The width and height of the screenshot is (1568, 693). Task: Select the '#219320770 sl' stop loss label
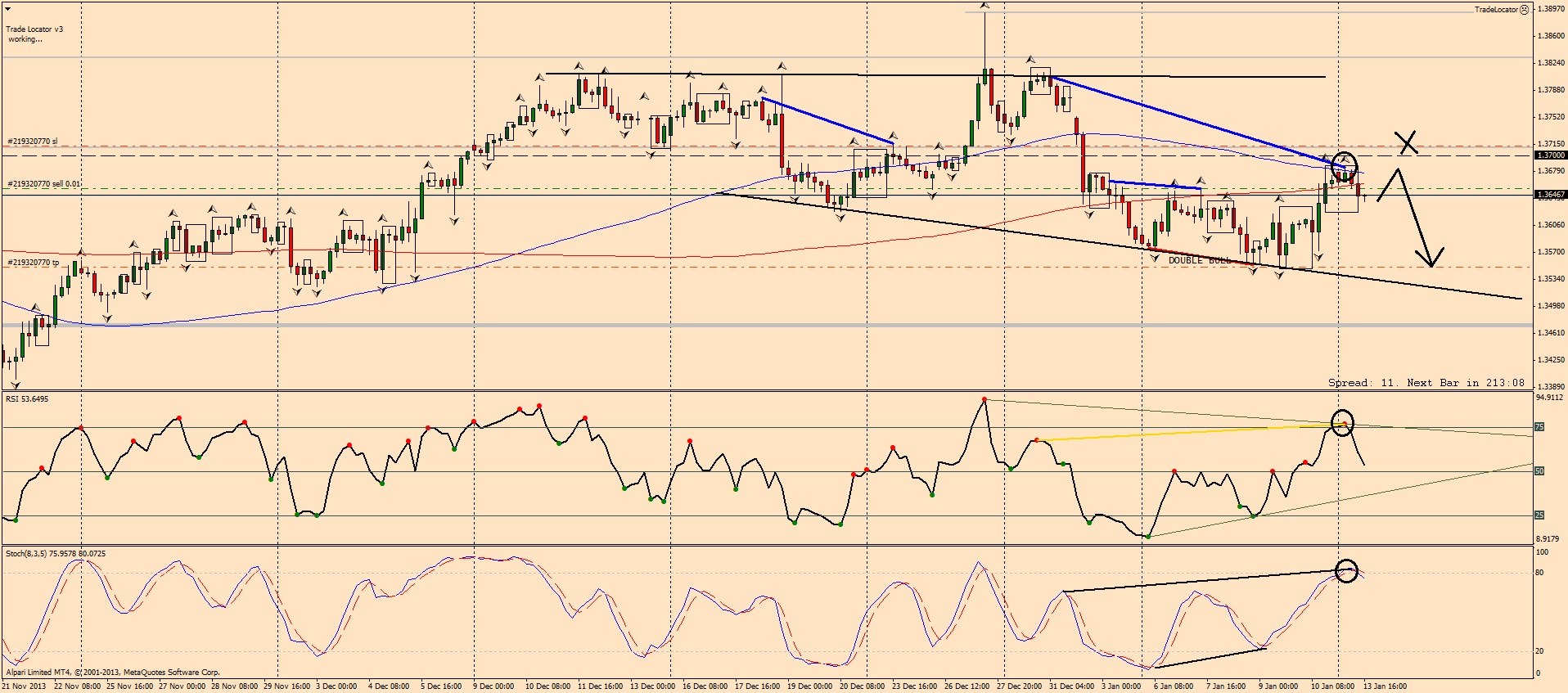[33, 142]
